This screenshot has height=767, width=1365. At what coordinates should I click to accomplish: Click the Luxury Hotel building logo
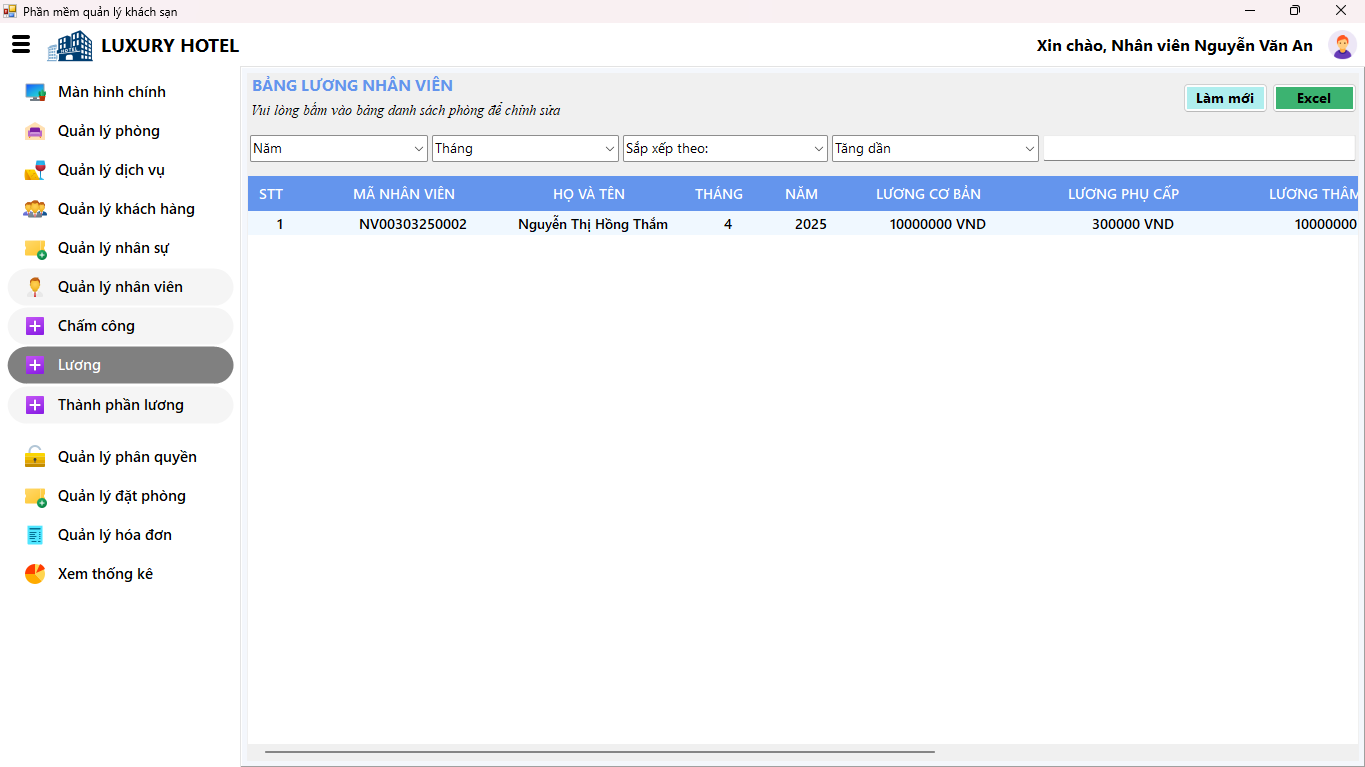(70, 46)
